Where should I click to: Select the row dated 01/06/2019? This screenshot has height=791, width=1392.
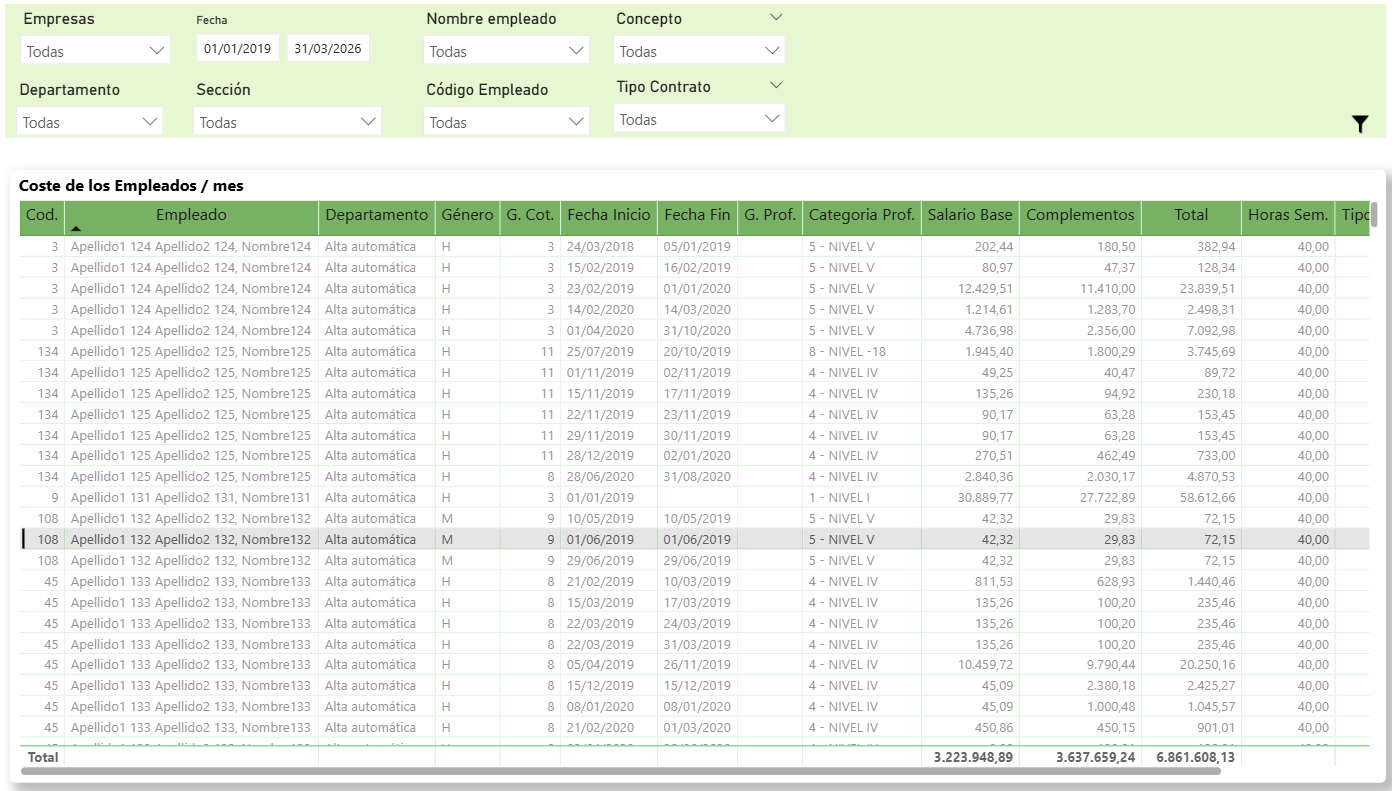[600, 539]
